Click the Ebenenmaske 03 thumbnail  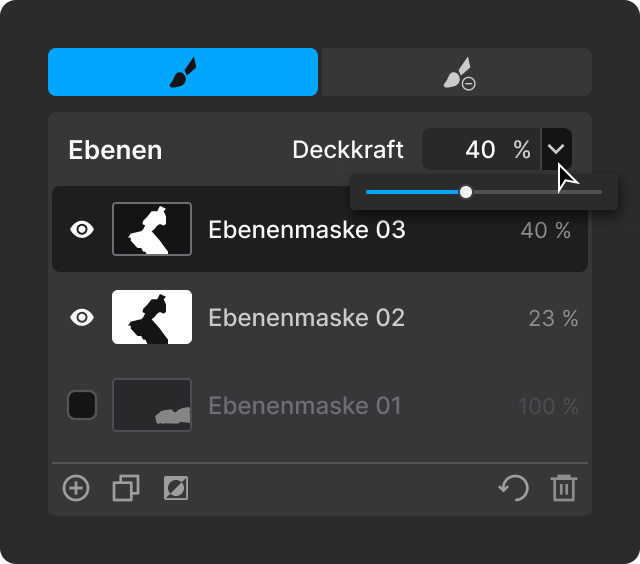(152, 229)
